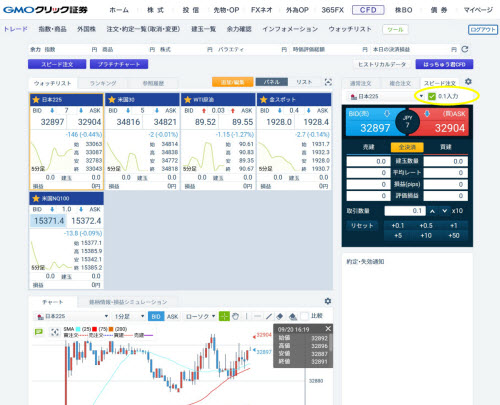The image size is (500, 405).
Task: Select eraser tool in chart toolbar
Action: [280, 316]
